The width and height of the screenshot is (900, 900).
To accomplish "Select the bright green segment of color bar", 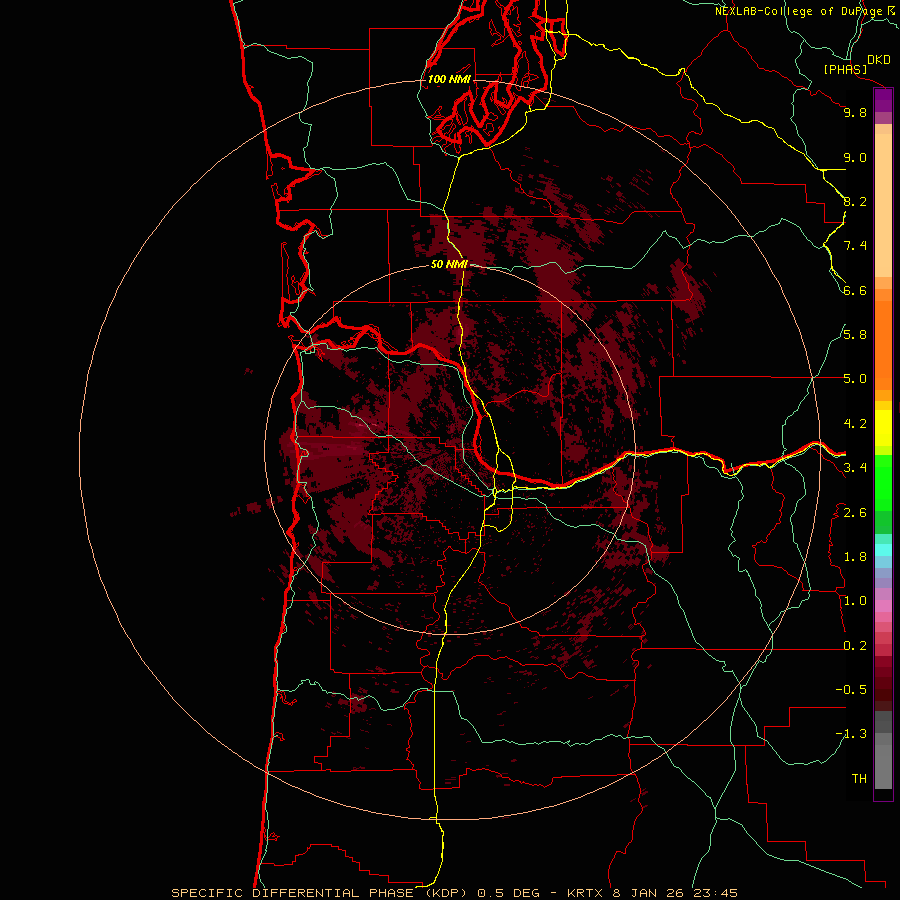I will click(883, 484).
